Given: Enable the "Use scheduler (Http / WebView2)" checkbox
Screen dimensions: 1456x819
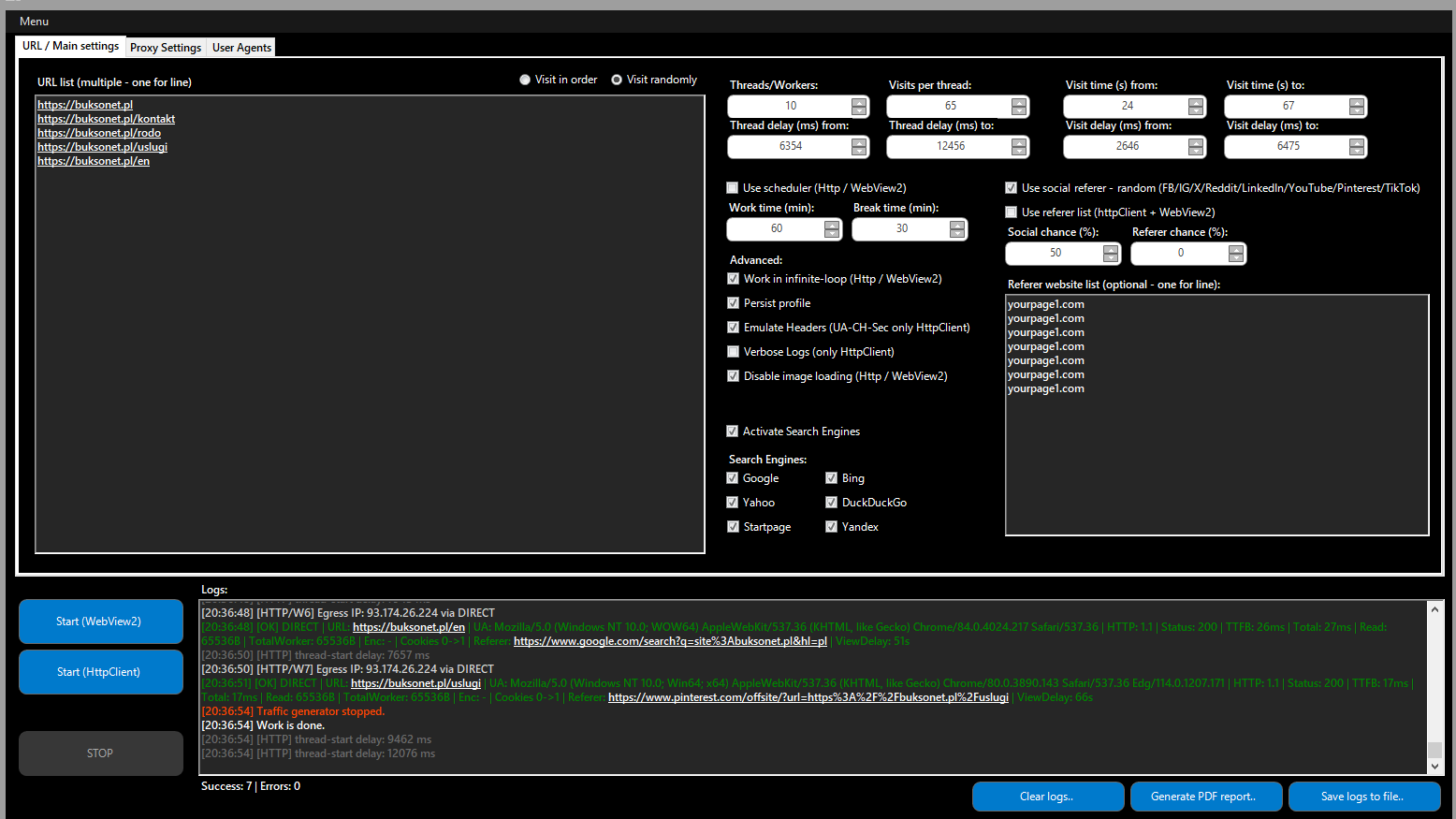Looking at the screenshot, I should 733,187.
